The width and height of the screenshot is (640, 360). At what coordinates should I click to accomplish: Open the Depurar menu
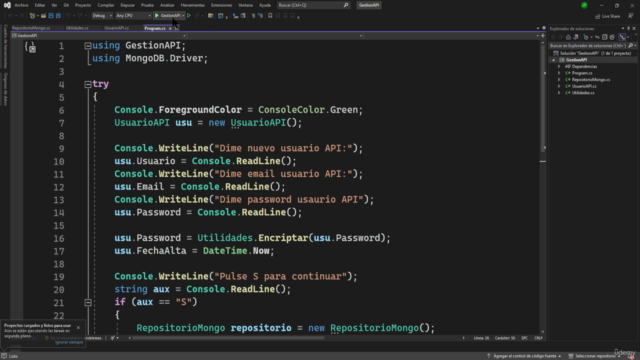[127, 5]
